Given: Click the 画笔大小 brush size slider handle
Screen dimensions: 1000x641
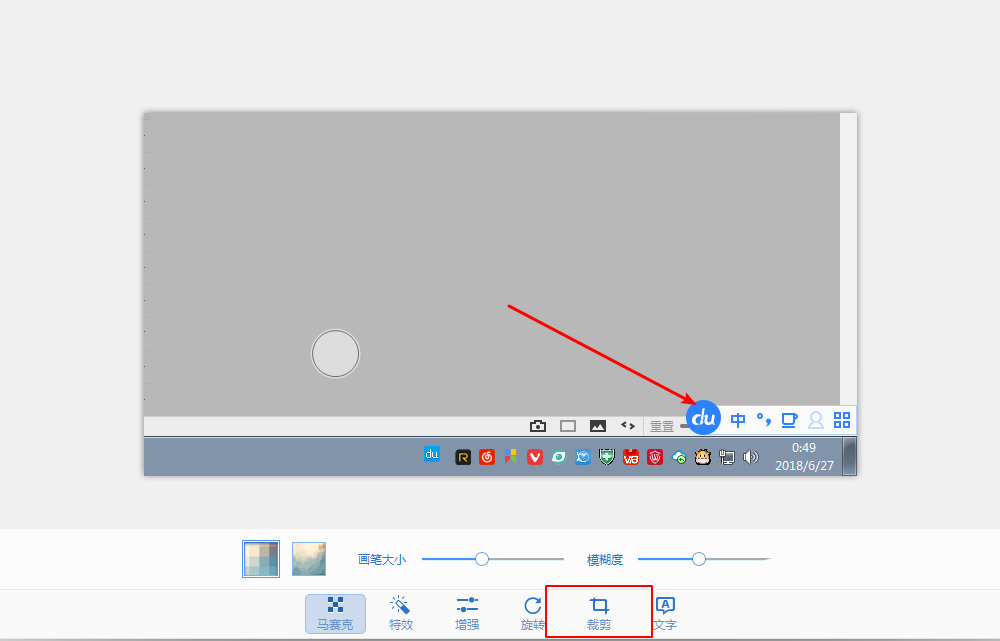Looking at the screenshot, I should 482,559.
